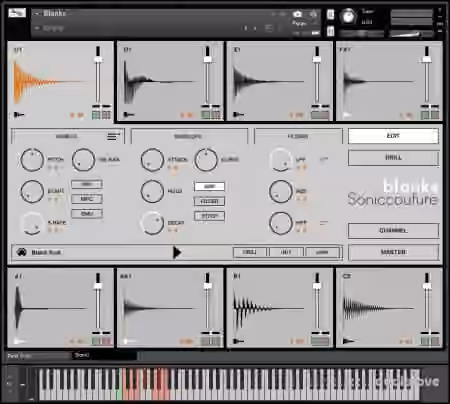
Task: Toggle the green left box in D1 pad
Action: pos(206,115)
